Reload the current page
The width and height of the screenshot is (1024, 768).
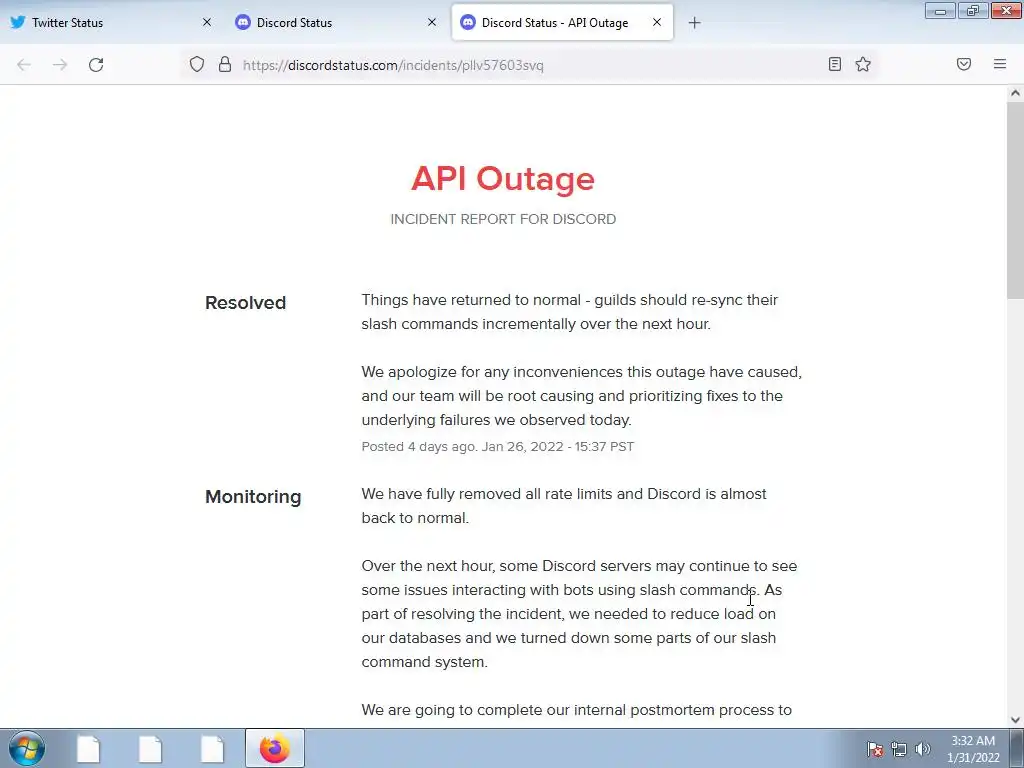(96, 65)
